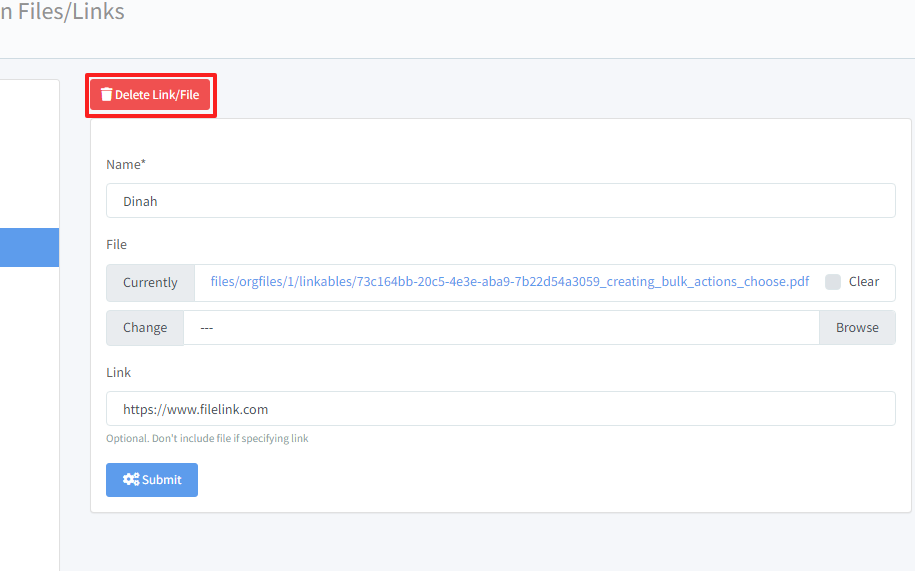Click the empty file chooser field
Screen dimensions: 915x580
click(x=500, y=328)
